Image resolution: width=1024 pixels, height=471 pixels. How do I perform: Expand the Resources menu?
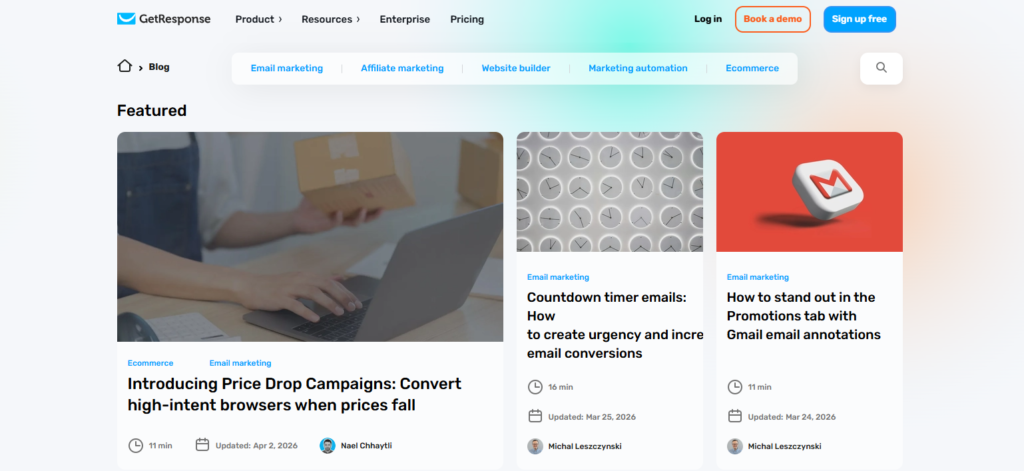coord(330,19)
